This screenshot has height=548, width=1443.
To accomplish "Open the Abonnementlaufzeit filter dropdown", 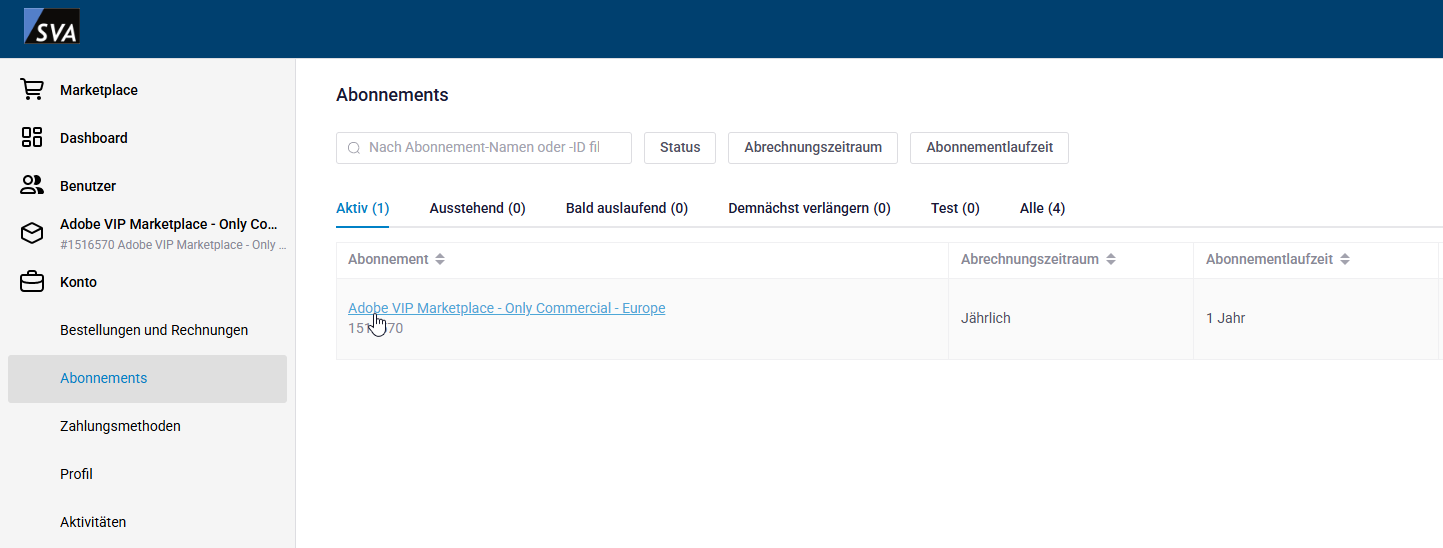I will [x=989, y=147].
